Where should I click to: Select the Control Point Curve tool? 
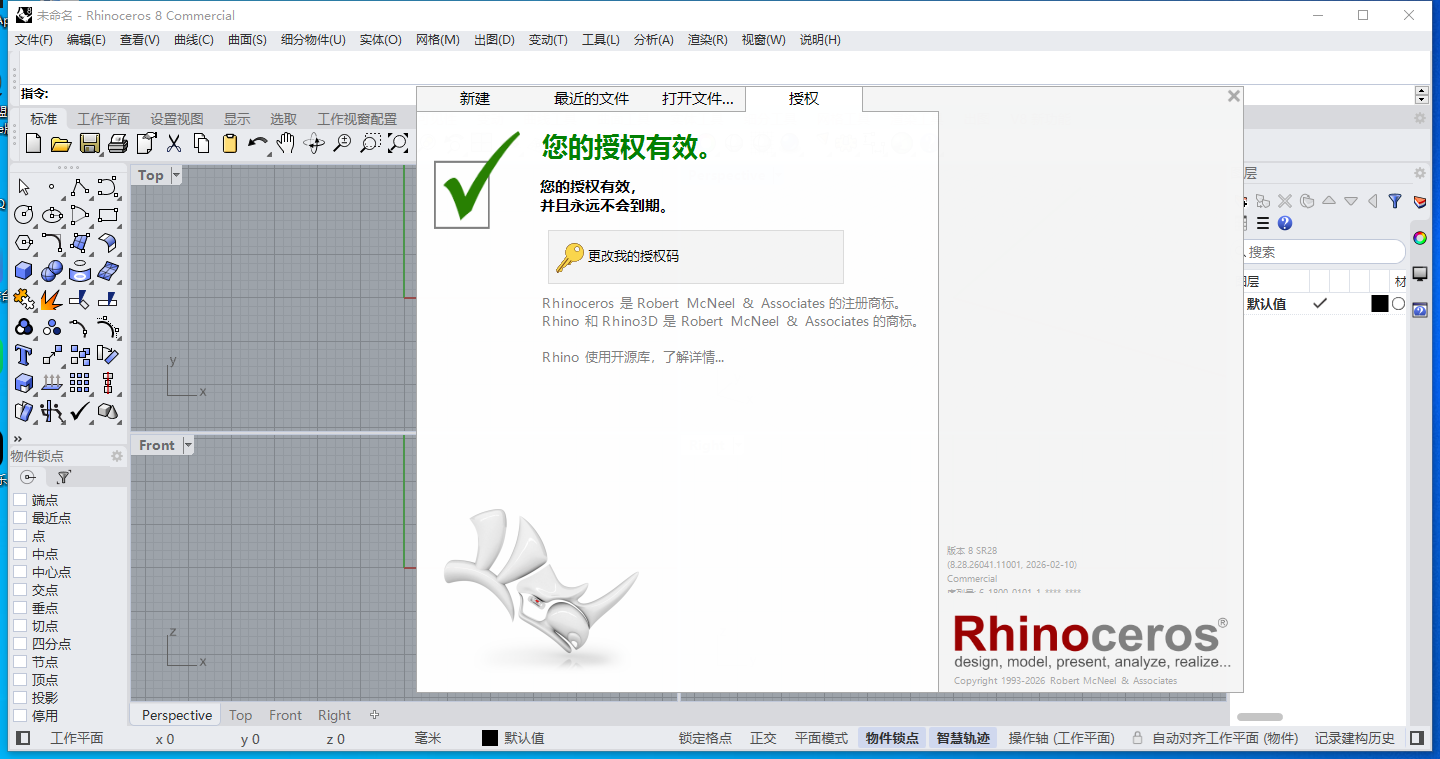pos(107,186)
